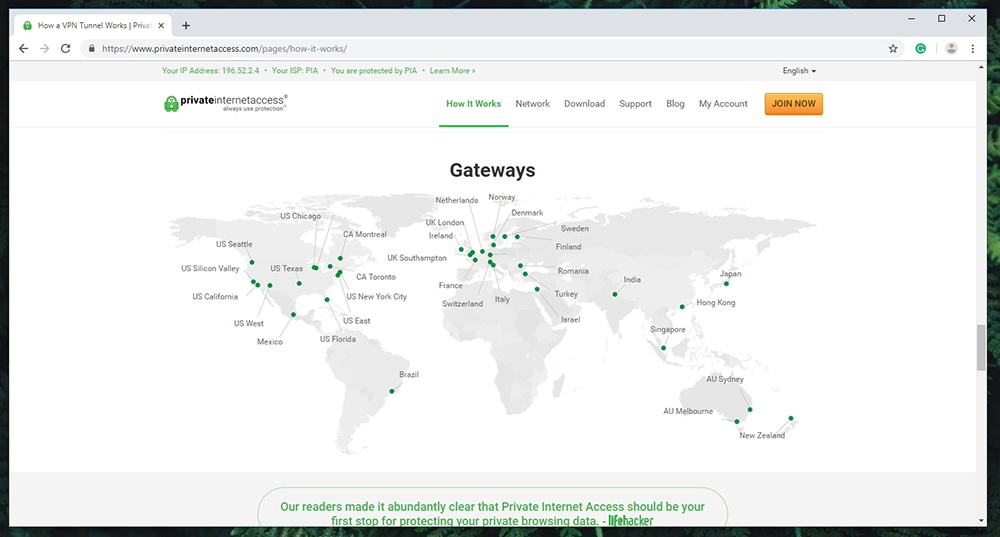Open the Chrome profile avatar icon
Viewport: 1000px width, 537px height.
(x=951, y=48)
